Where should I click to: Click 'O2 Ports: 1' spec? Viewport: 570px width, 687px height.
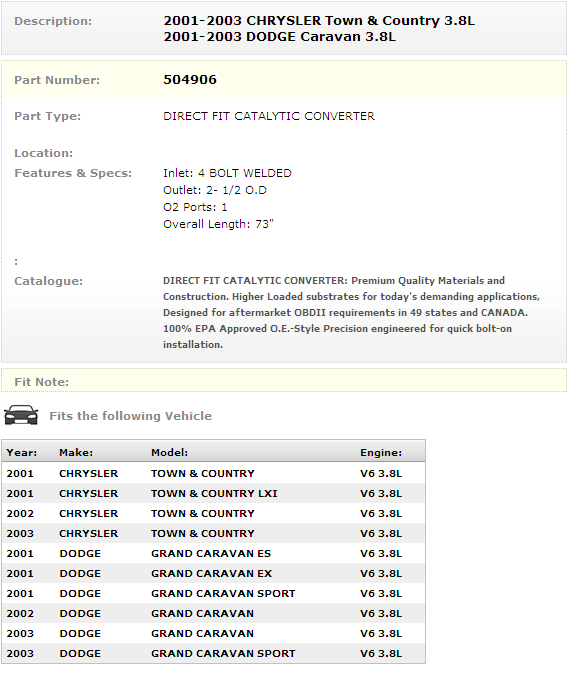click(x=195, y=207)
